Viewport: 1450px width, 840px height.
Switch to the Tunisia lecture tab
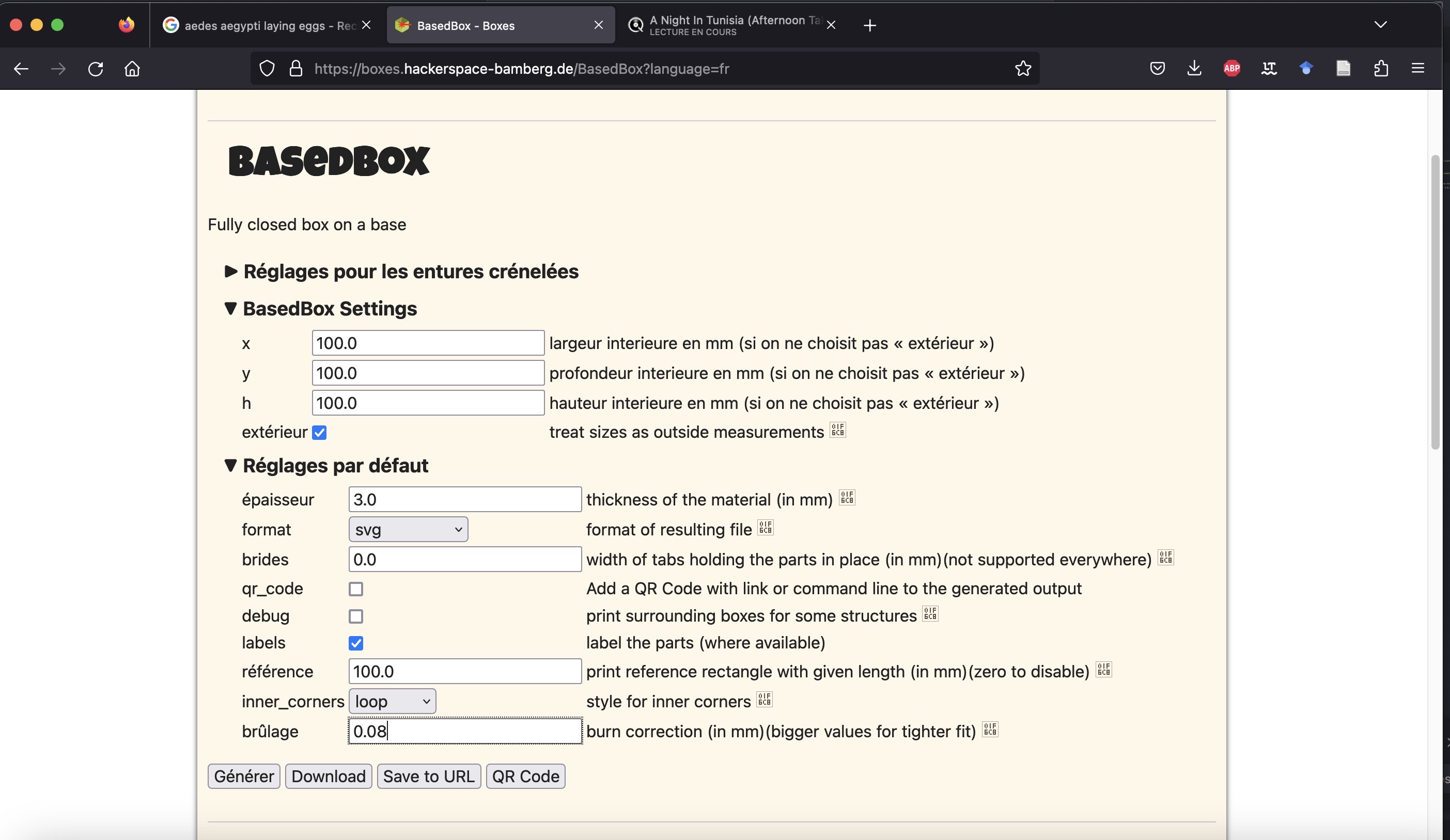pos(726,25)
